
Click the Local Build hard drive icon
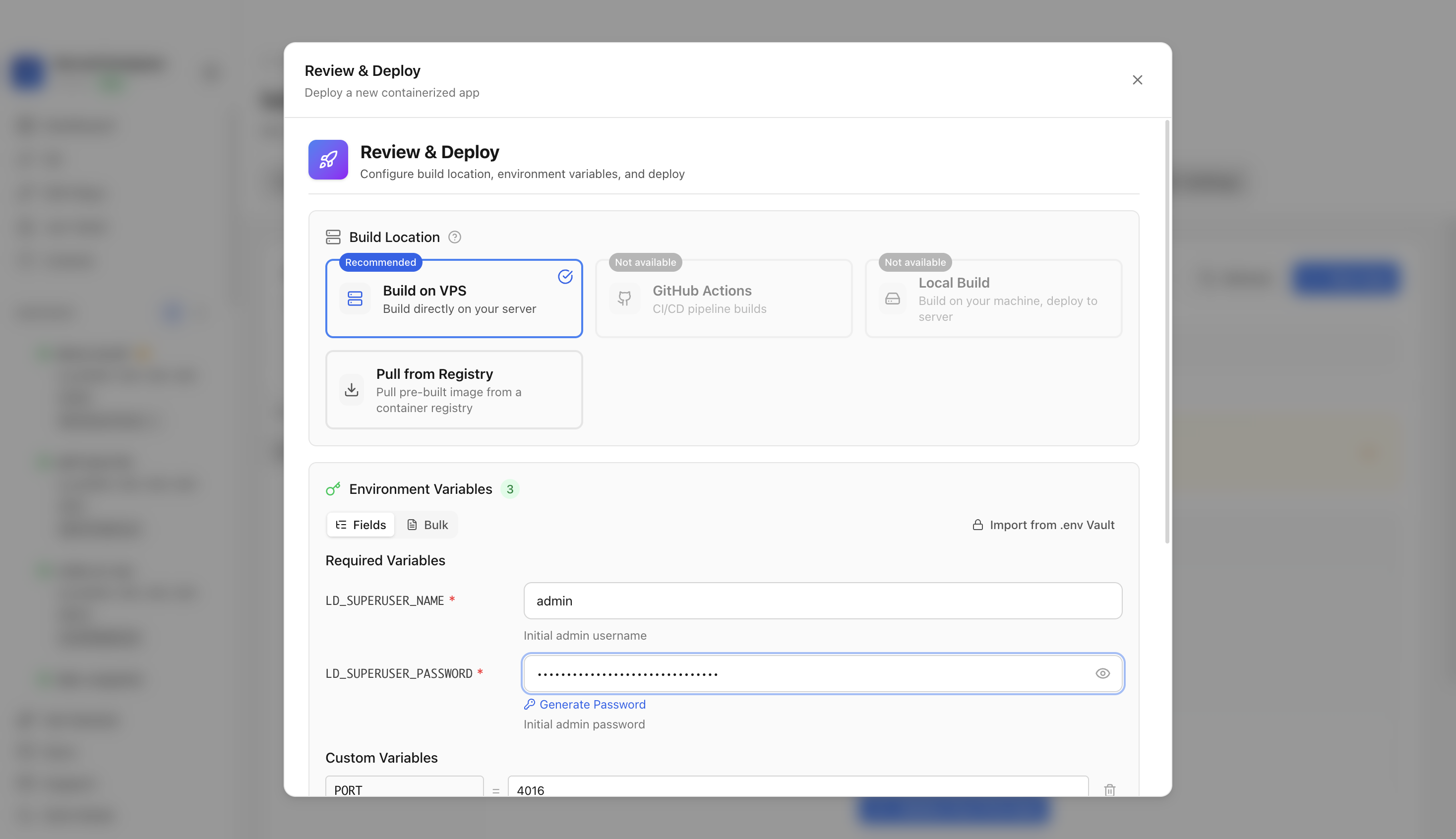[893, 299]
